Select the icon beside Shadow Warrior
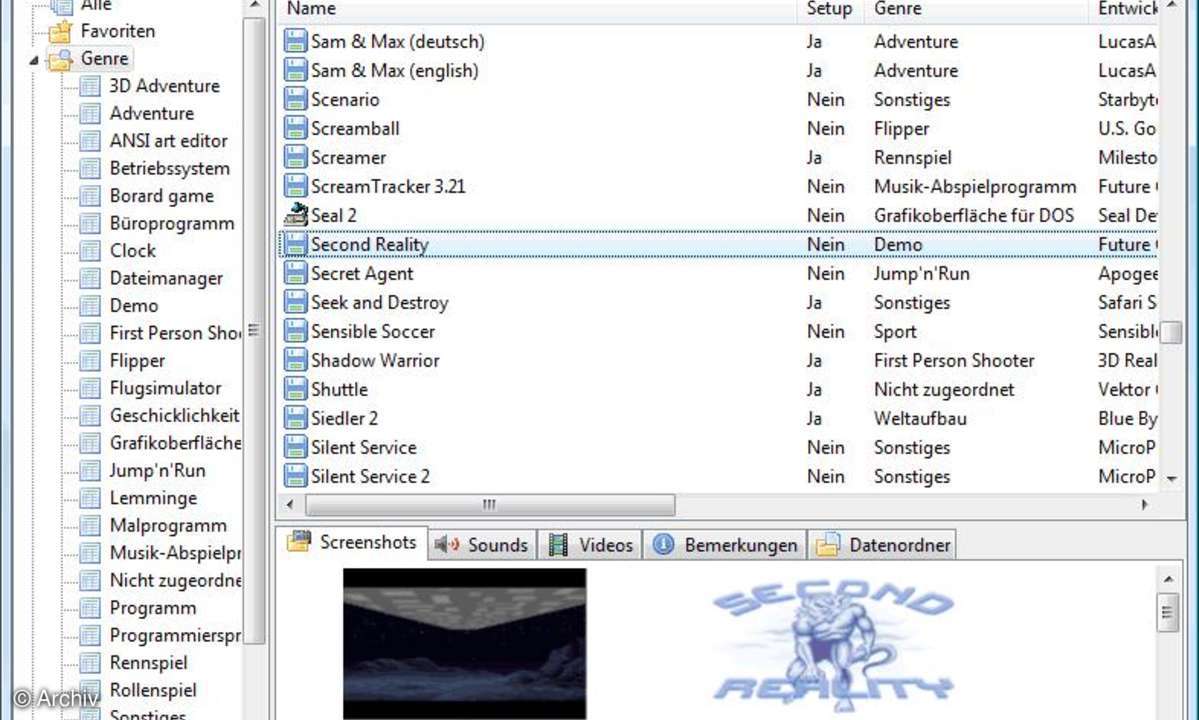 tap(295, 361)
